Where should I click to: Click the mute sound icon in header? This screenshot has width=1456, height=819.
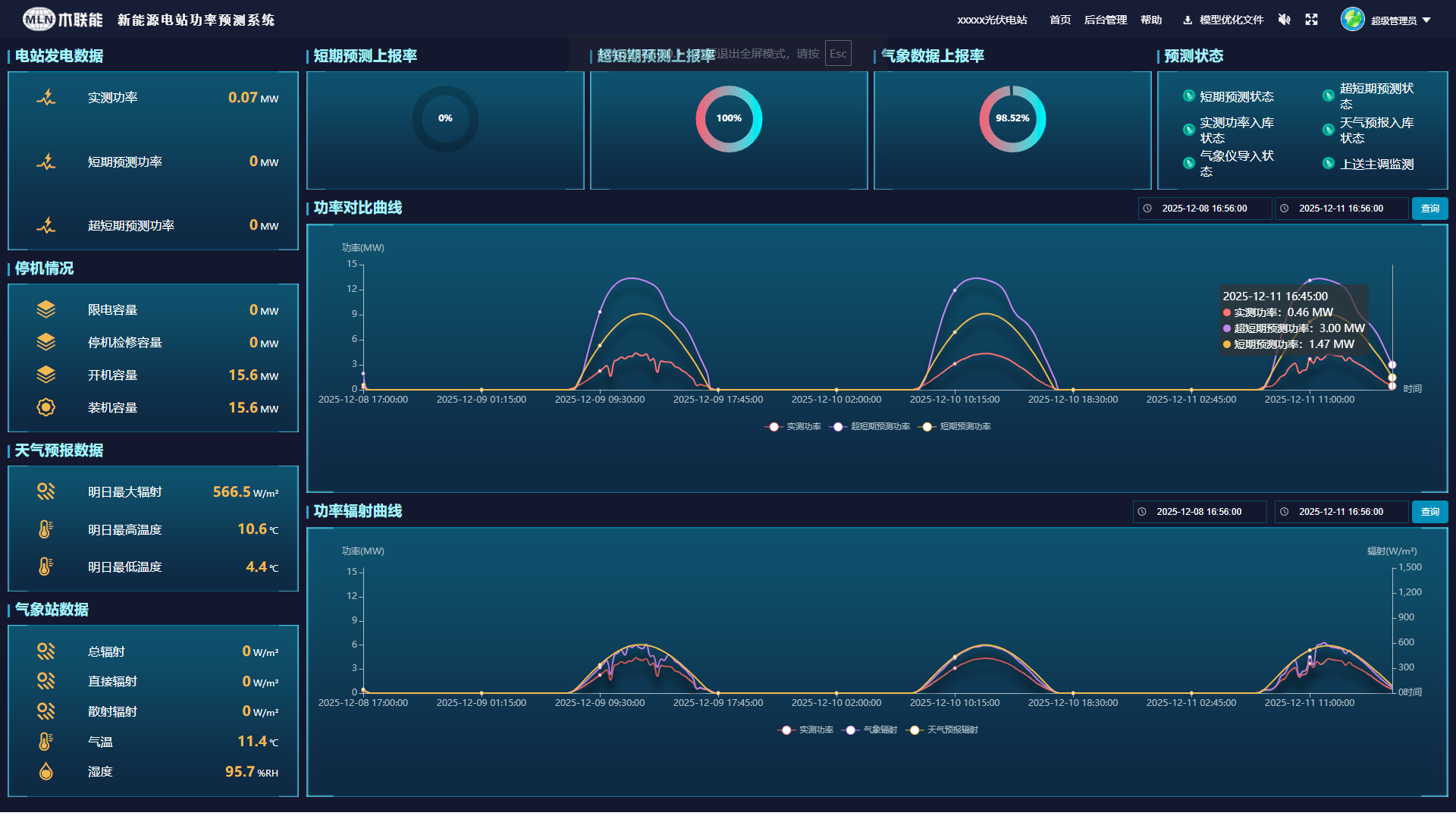tap(1284, 20)
